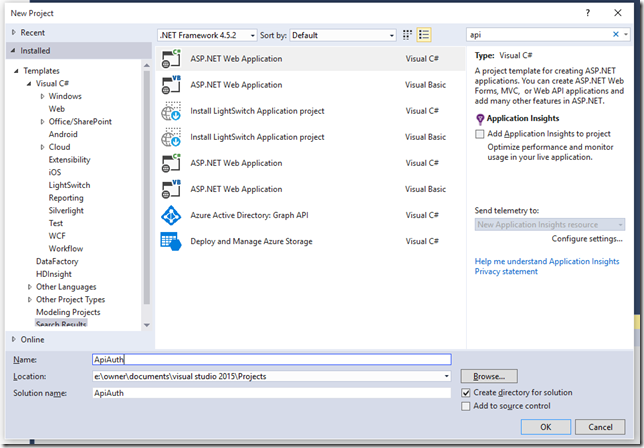644x448 pixels.
Task: Click the tree scrollbar down arrow
Action: (x=147, y=325)
